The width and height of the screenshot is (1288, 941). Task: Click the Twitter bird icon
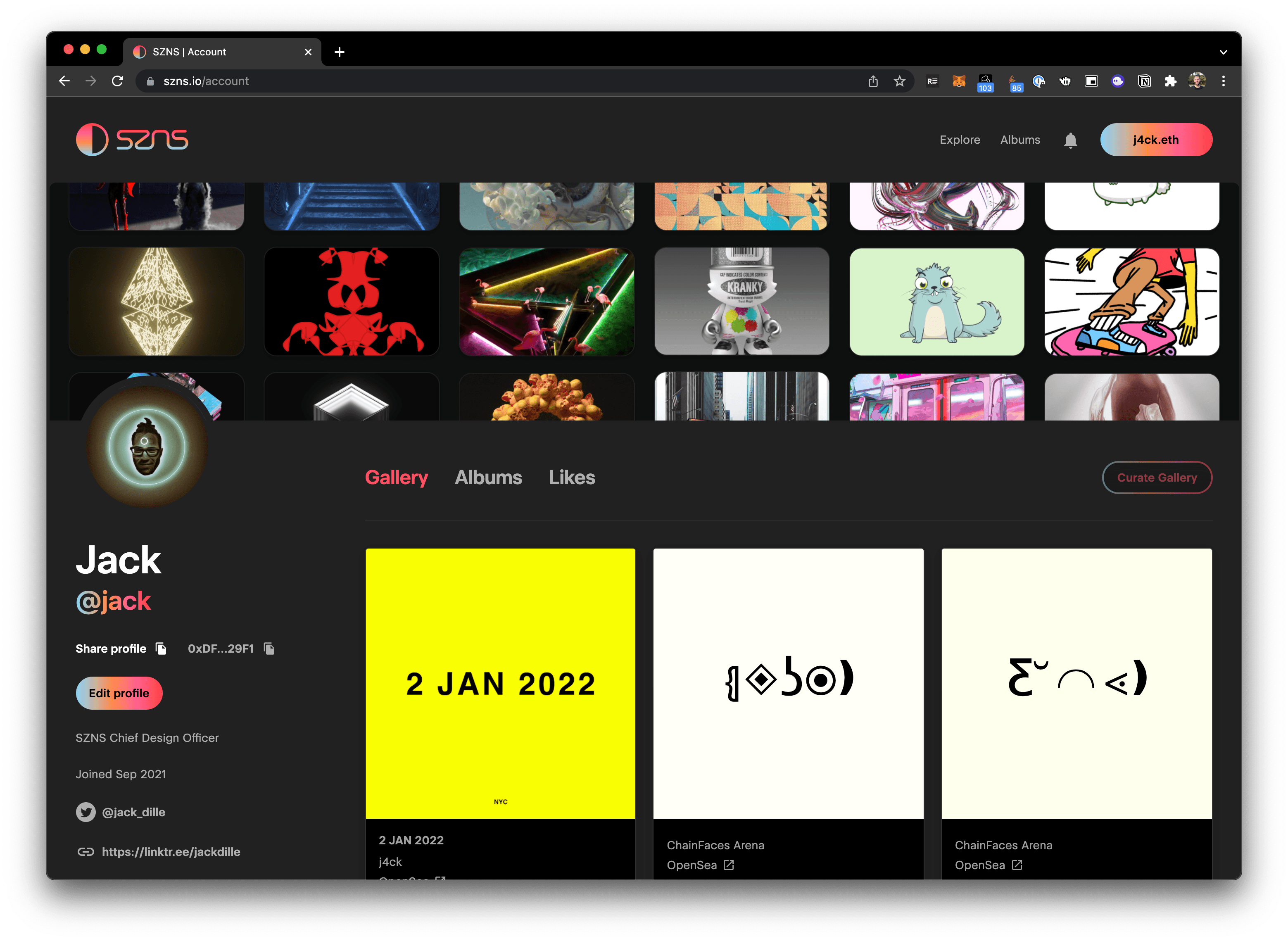coord(86,812)
